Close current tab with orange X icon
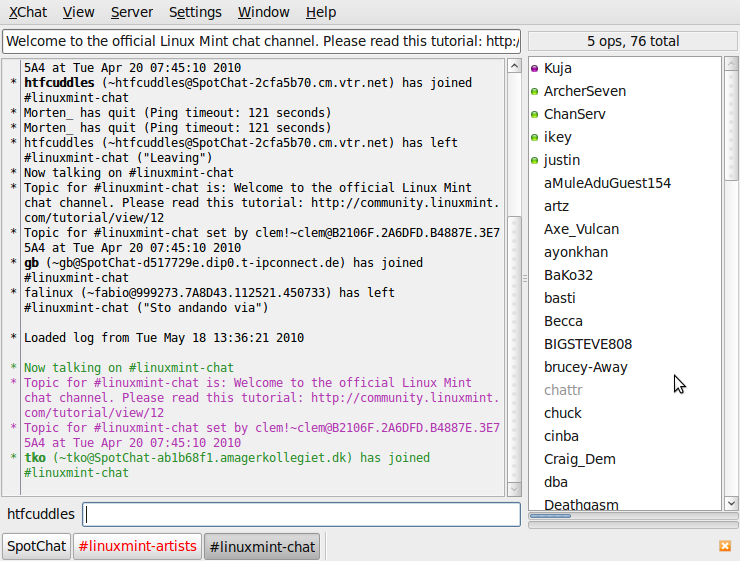Image resolution: width=740 pixels, height=561 pixels. (x=725, y=546)
